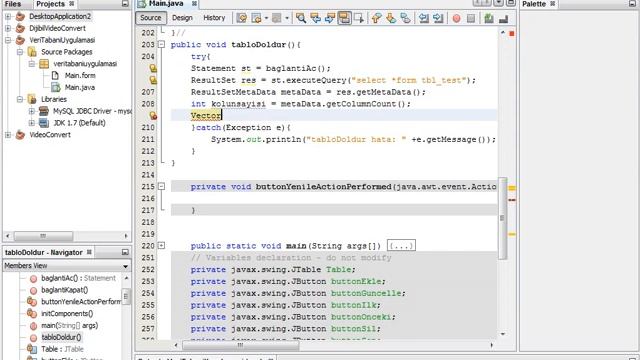Open Members View dropdown
Viewport: 640px width, 360px height.
125,266
